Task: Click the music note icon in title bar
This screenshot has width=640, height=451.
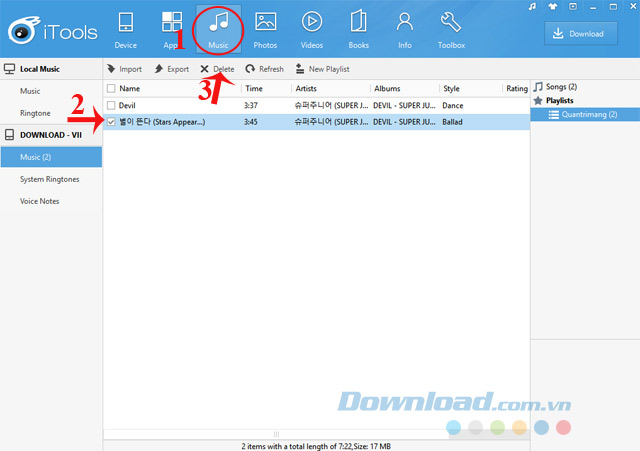Action: point(532,7)
